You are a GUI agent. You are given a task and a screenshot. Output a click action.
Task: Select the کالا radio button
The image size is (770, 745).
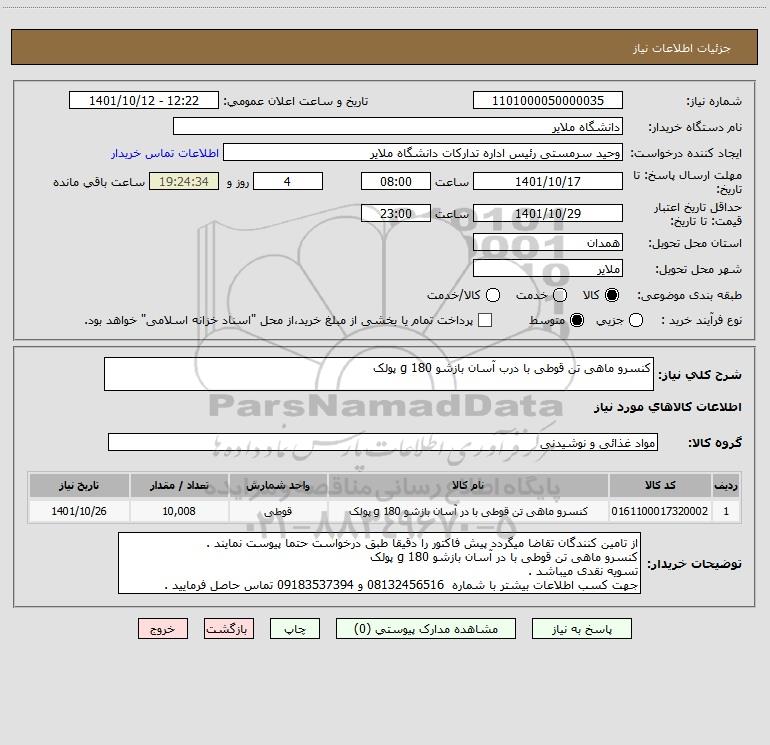[x=612, y=295]
